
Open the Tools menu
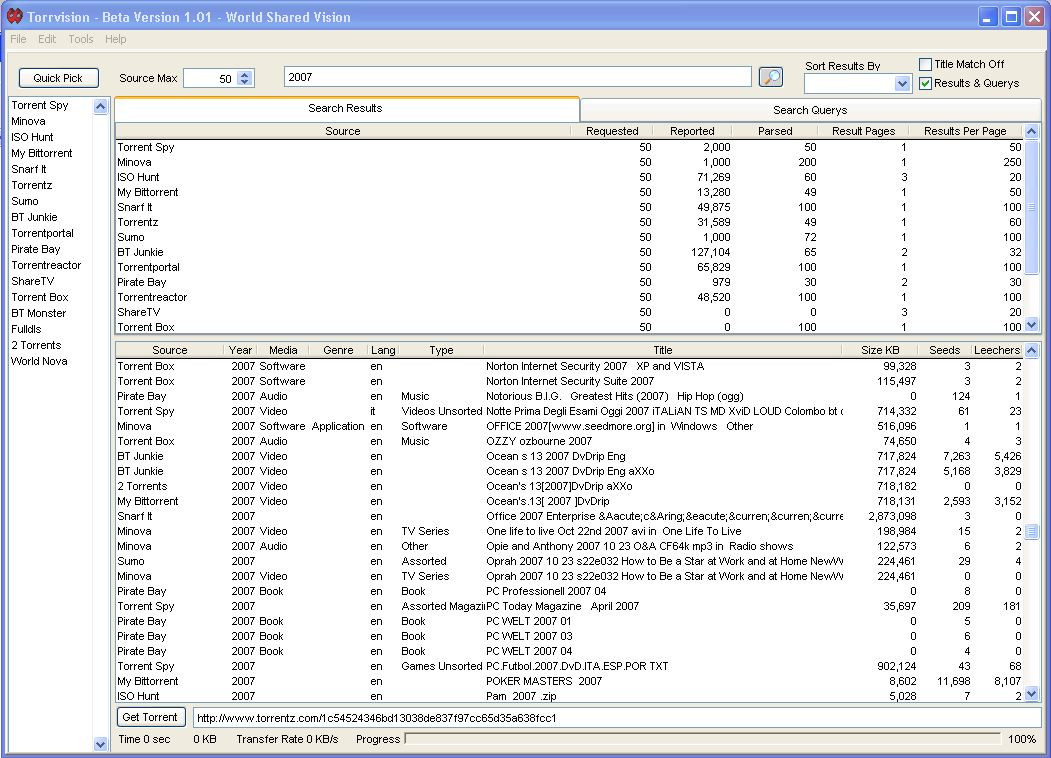pyautogui.click(x=80, y=39)
